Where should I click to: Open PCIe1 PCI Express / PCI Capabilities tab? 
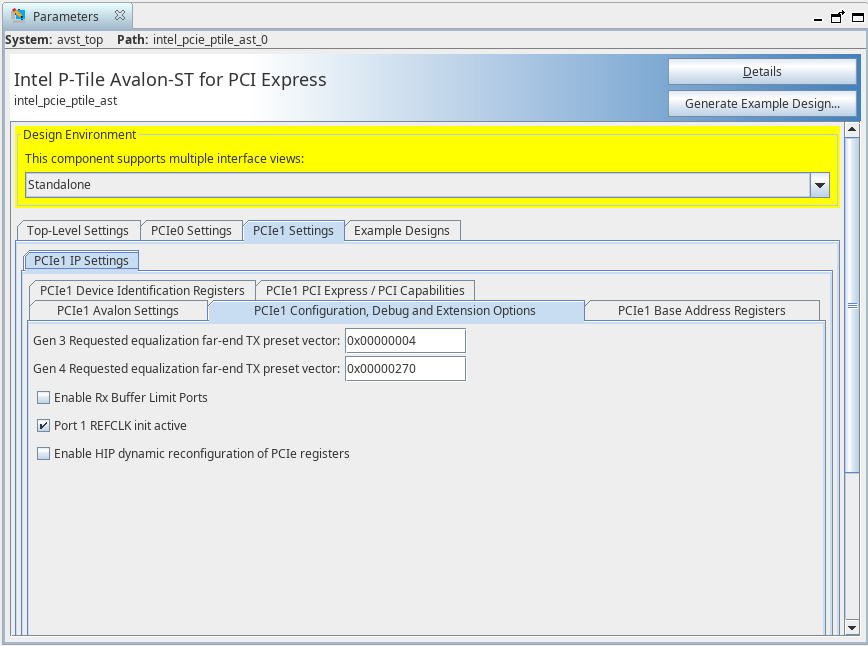[x=365, y=291]
